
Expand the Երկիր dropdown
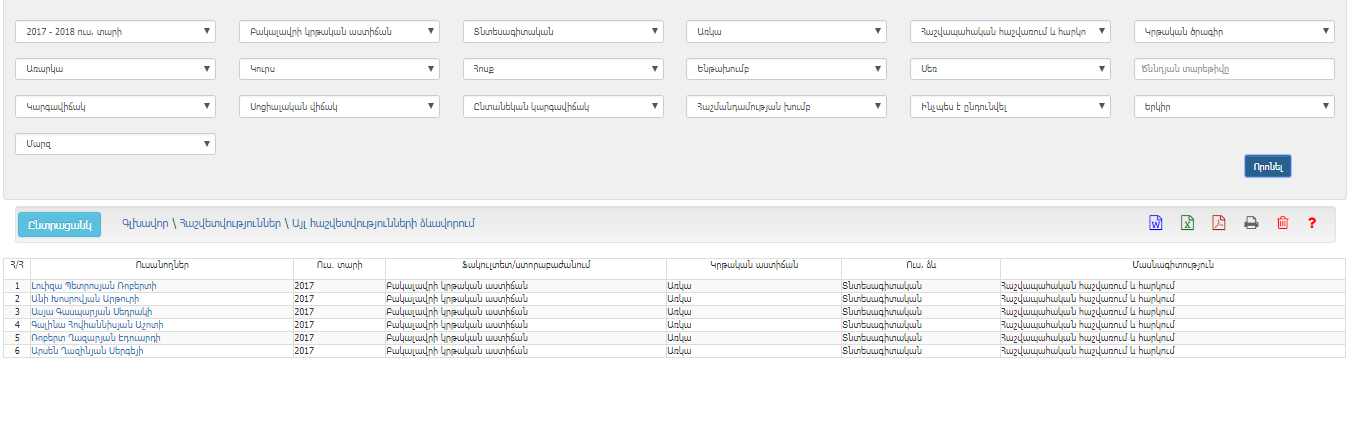1234,107
